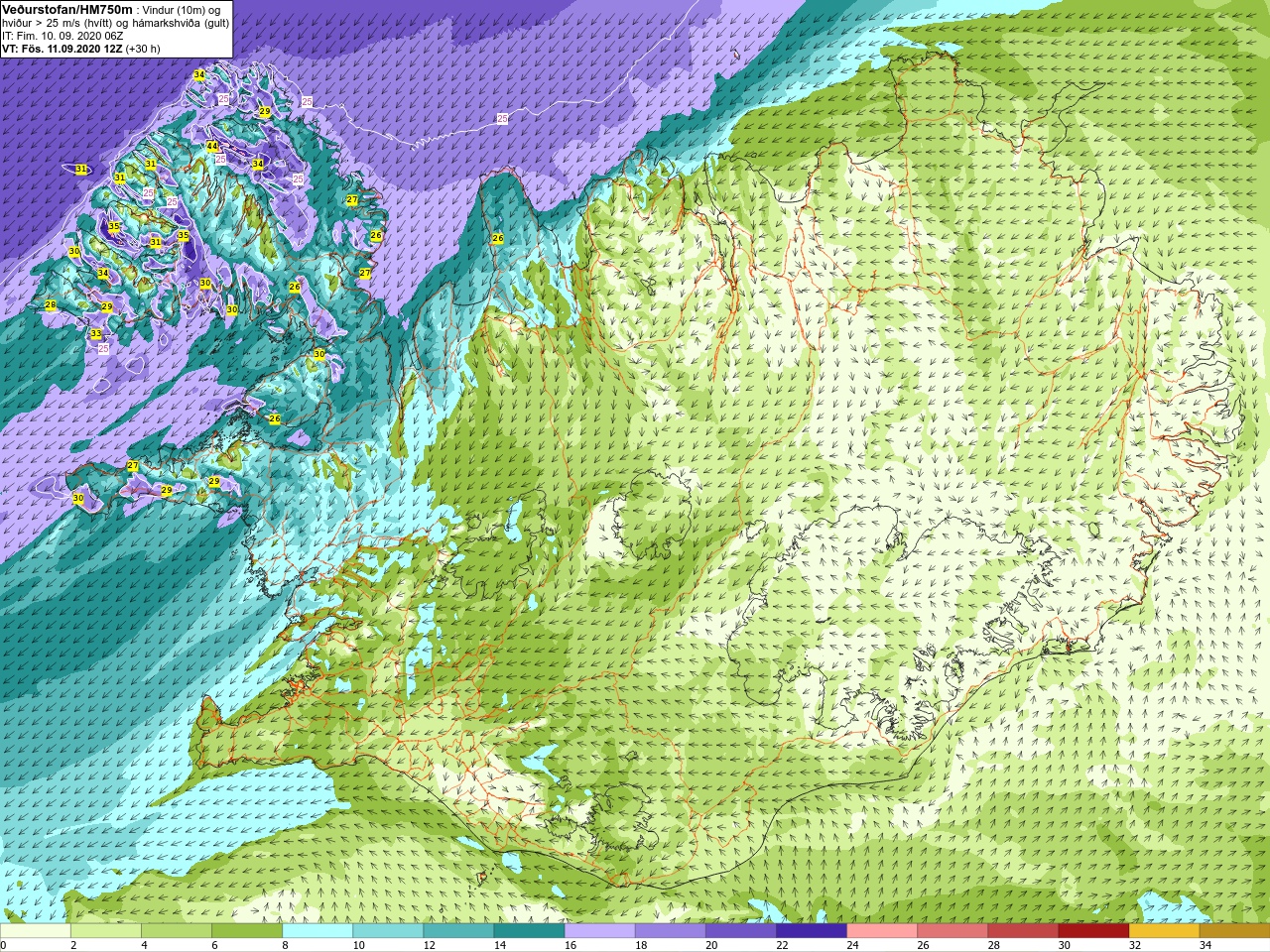Image resolution: width=1270 pixels, height=952 pixels.
Task: Click the legend scale number 0
Action: coord(4,945)
